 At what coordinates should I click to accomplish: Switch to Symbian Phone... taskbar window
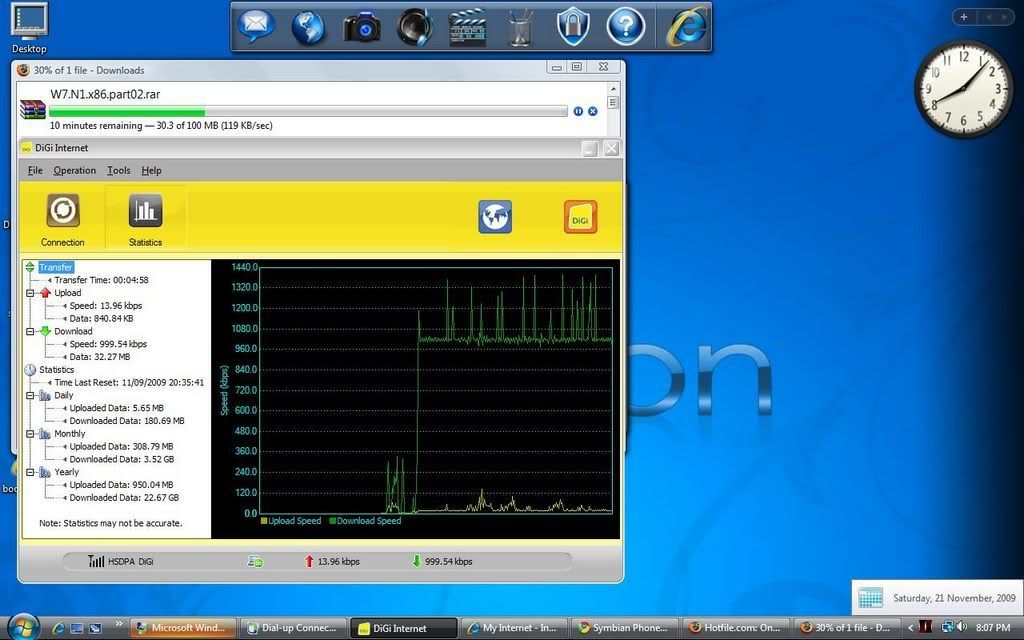point(623,628)
